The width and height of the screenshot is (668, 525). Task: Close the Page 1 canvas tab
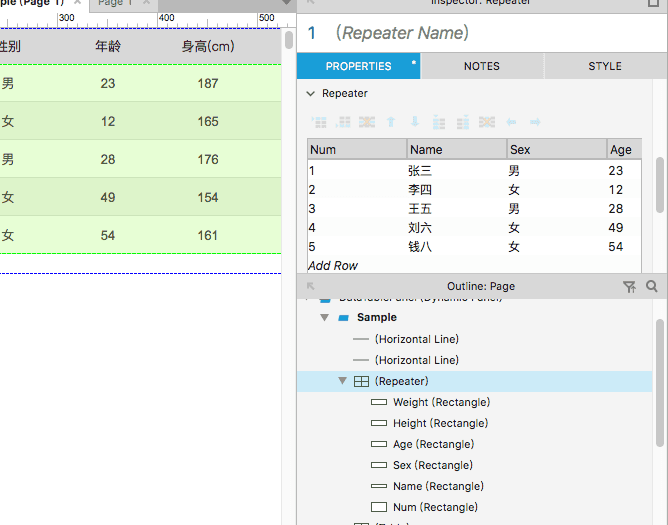tap(146, 3)
